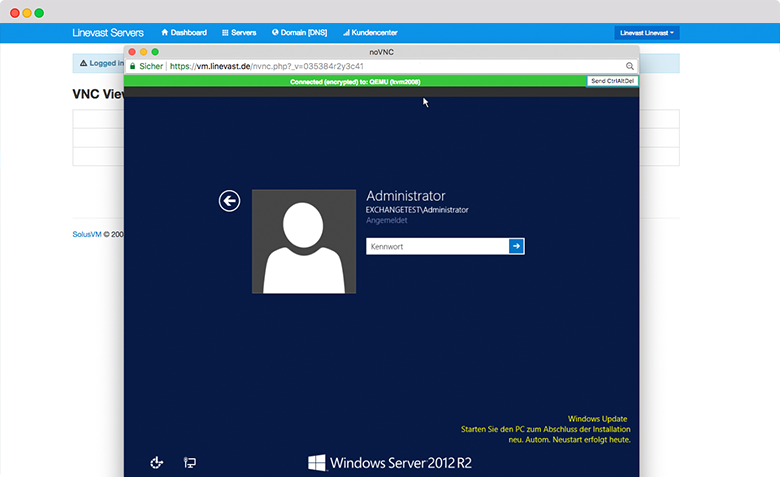Expand the Linevast Linevast account dropdown
780x477 pixels.
pos(647,33)
